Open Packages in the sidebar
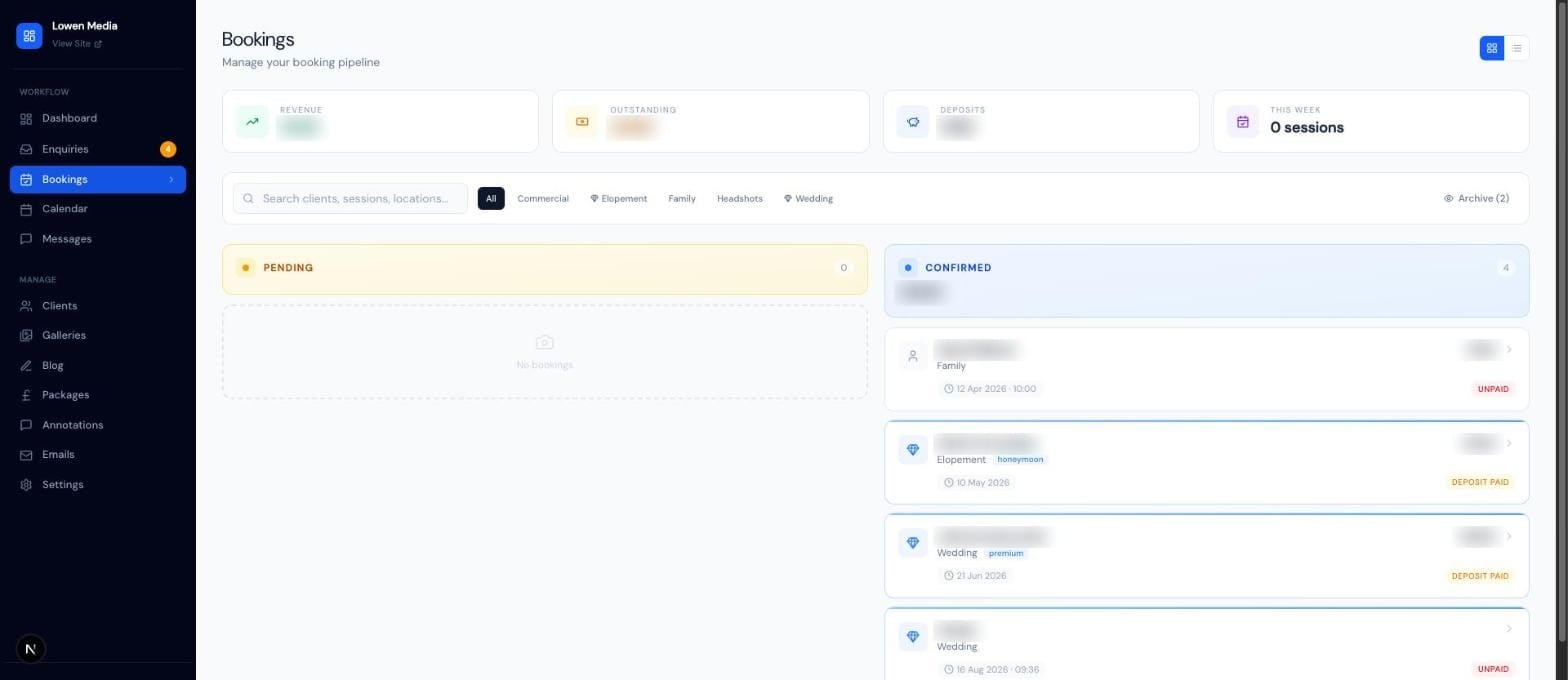Image resolution: width=1568 pixels, height=680 pixels. pyautogui.click(x=97, y=395)
